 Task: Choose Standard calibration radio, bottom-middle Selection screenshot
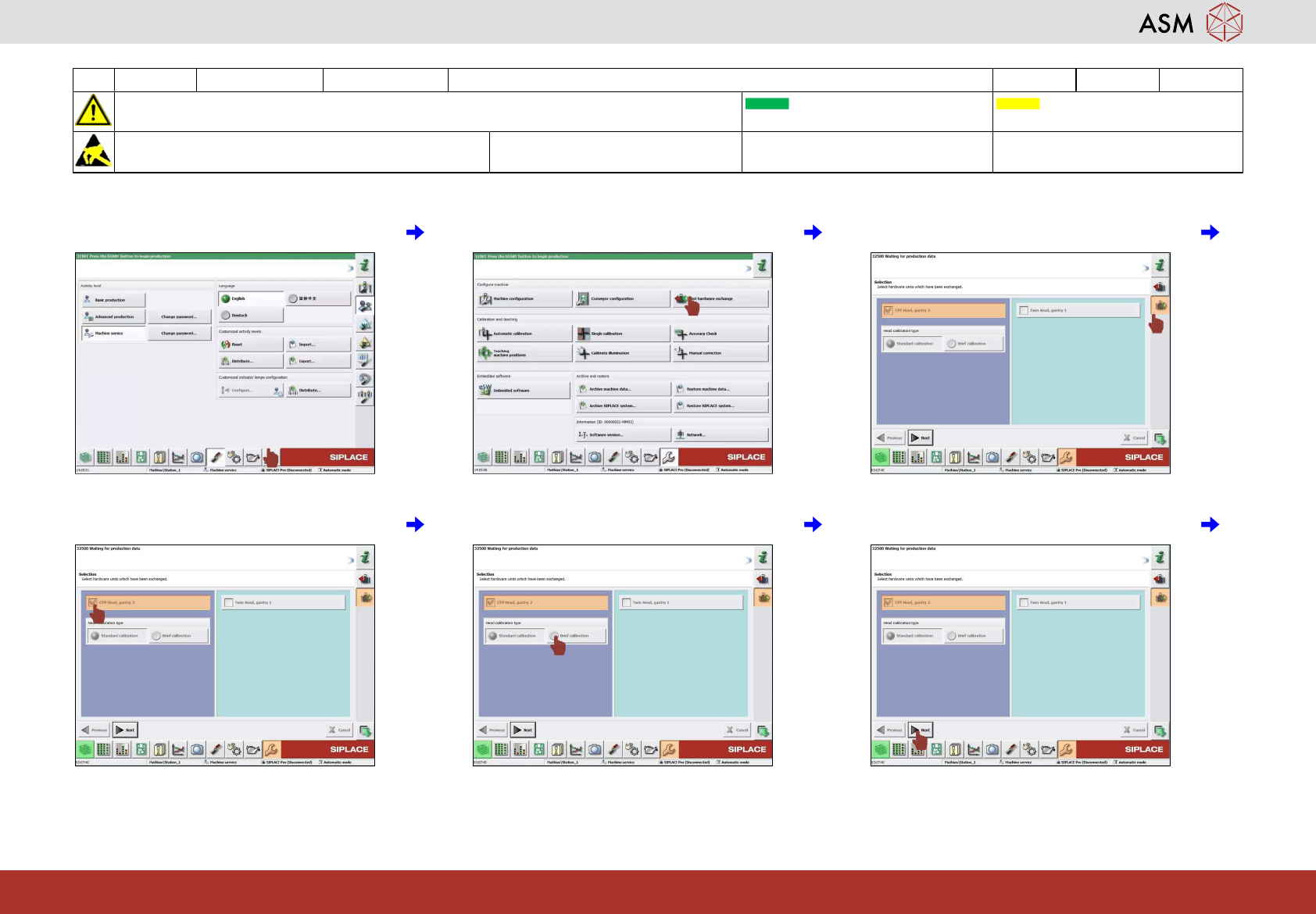point(513,636)
